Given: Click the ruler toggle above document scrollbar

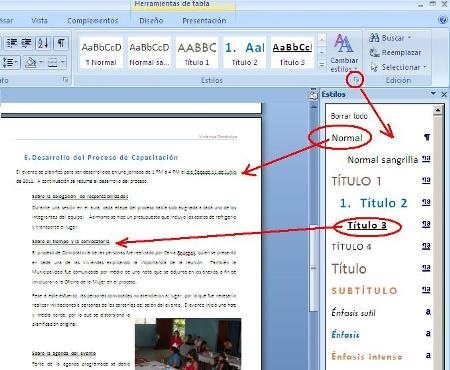Looking at the screenshot, I should coord(313,96).
